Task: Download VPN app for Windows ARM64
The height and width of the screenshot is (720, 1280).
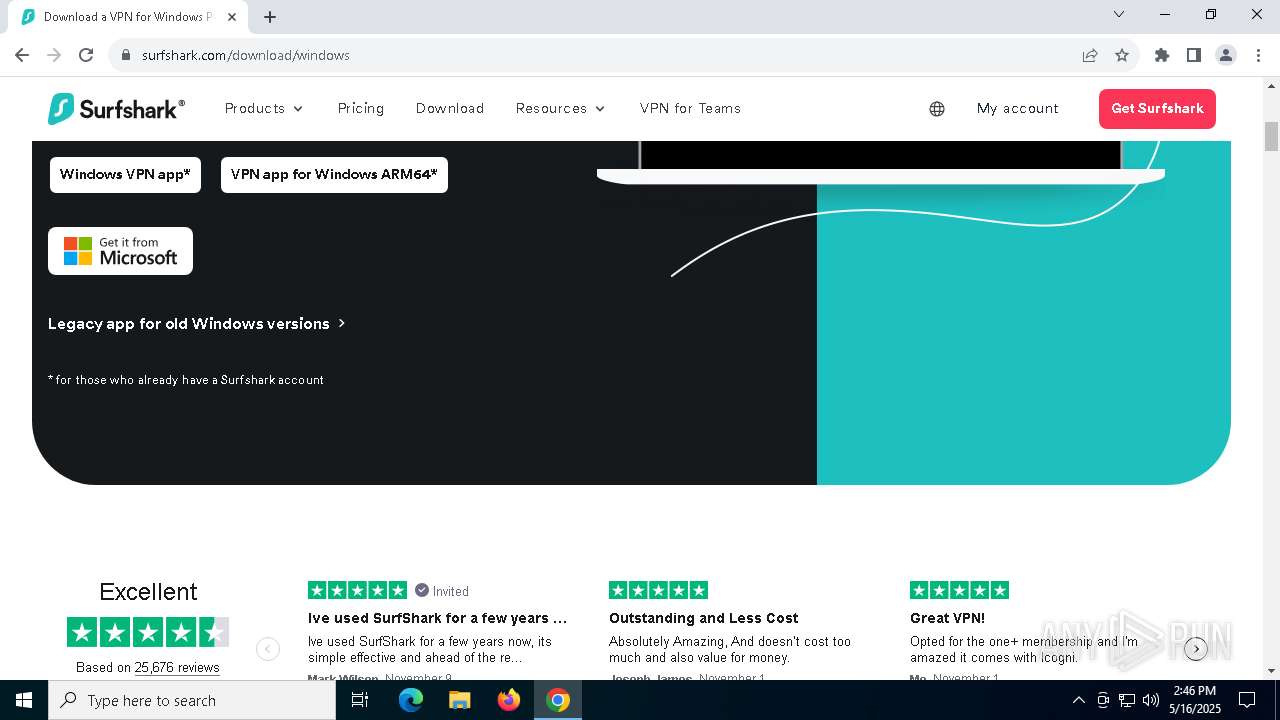Action: (x=334, y=174)
